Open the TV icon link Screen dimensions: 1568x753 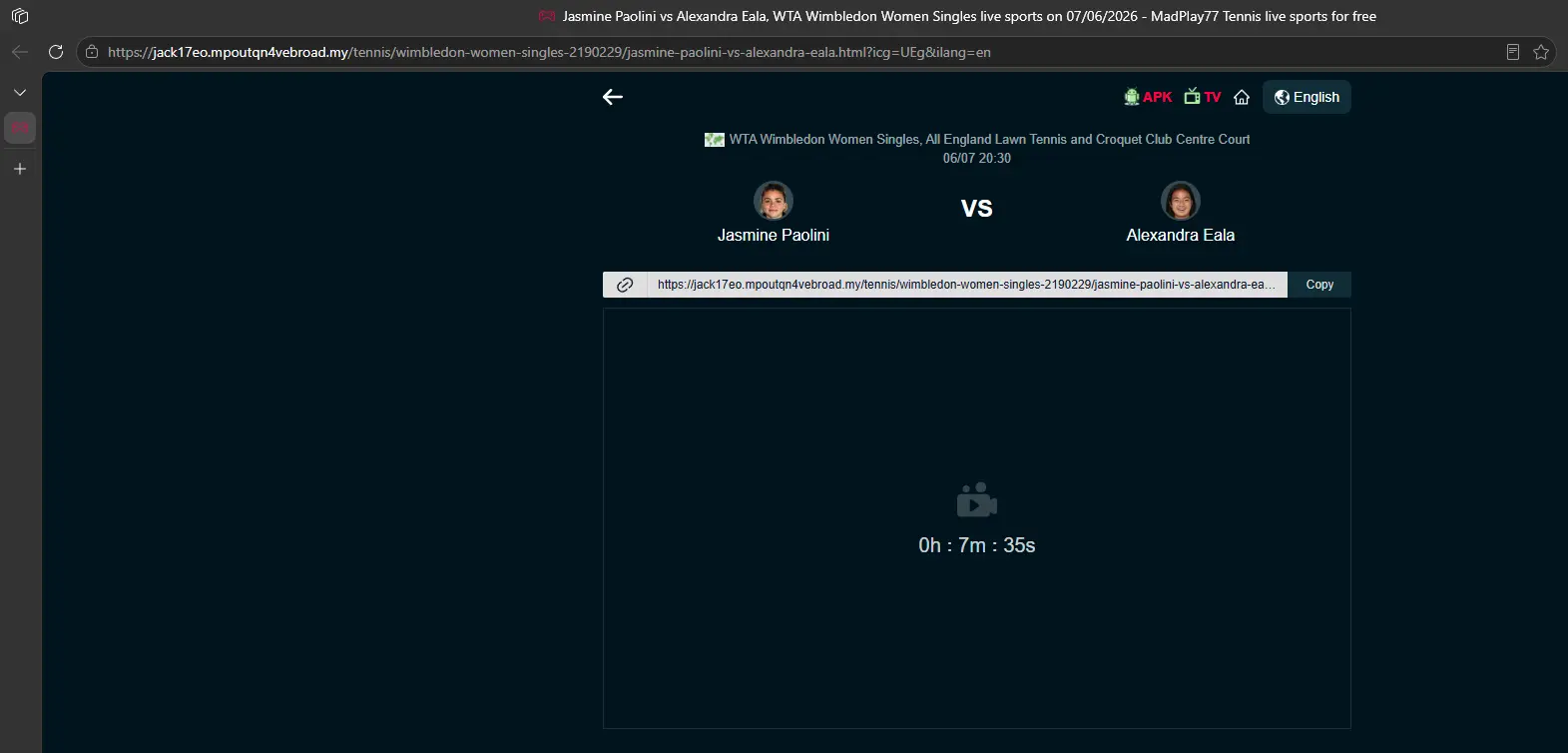(x=1203, y=97)
